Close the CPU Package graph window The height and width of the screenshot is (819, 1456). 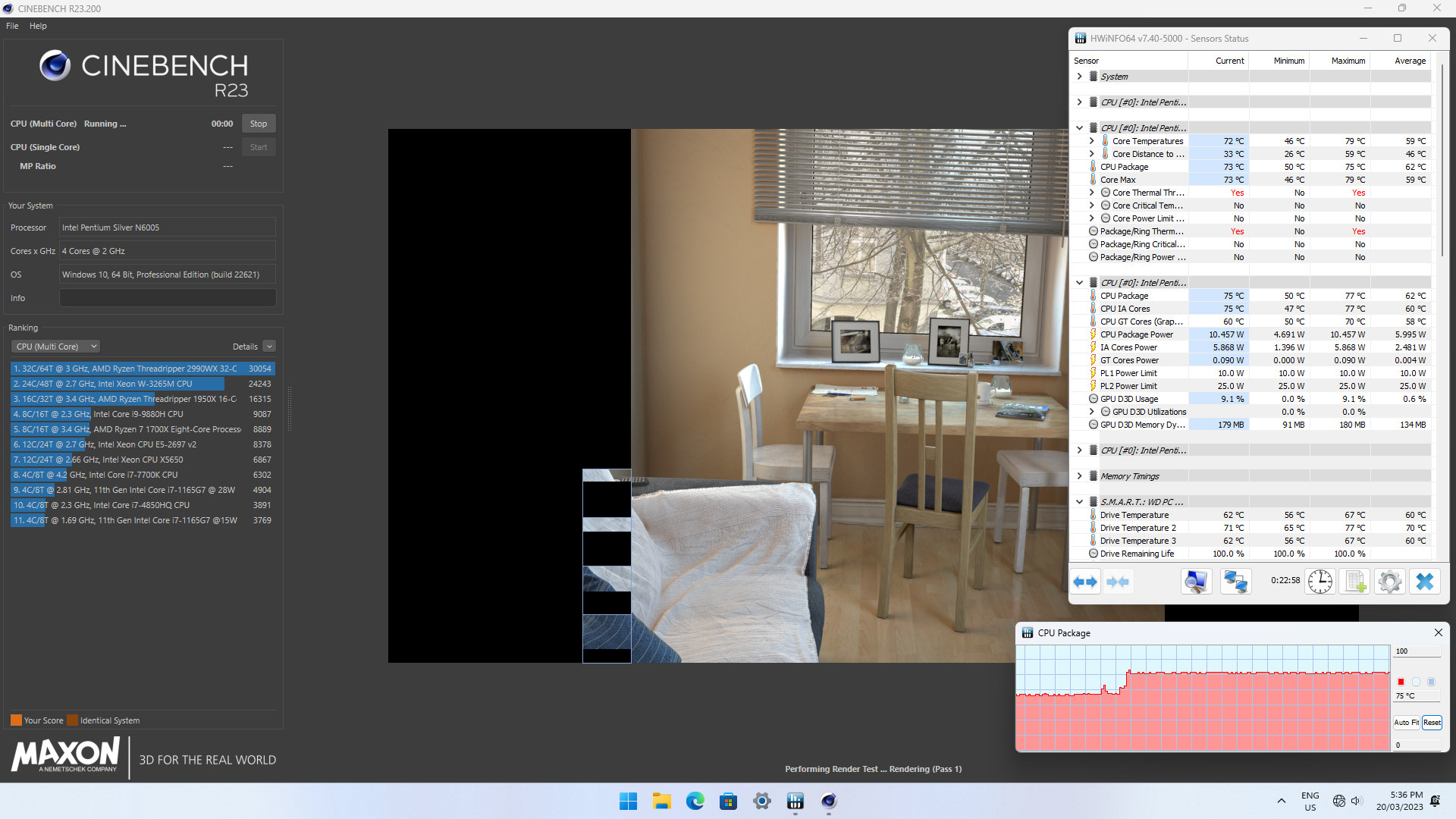1438,632
